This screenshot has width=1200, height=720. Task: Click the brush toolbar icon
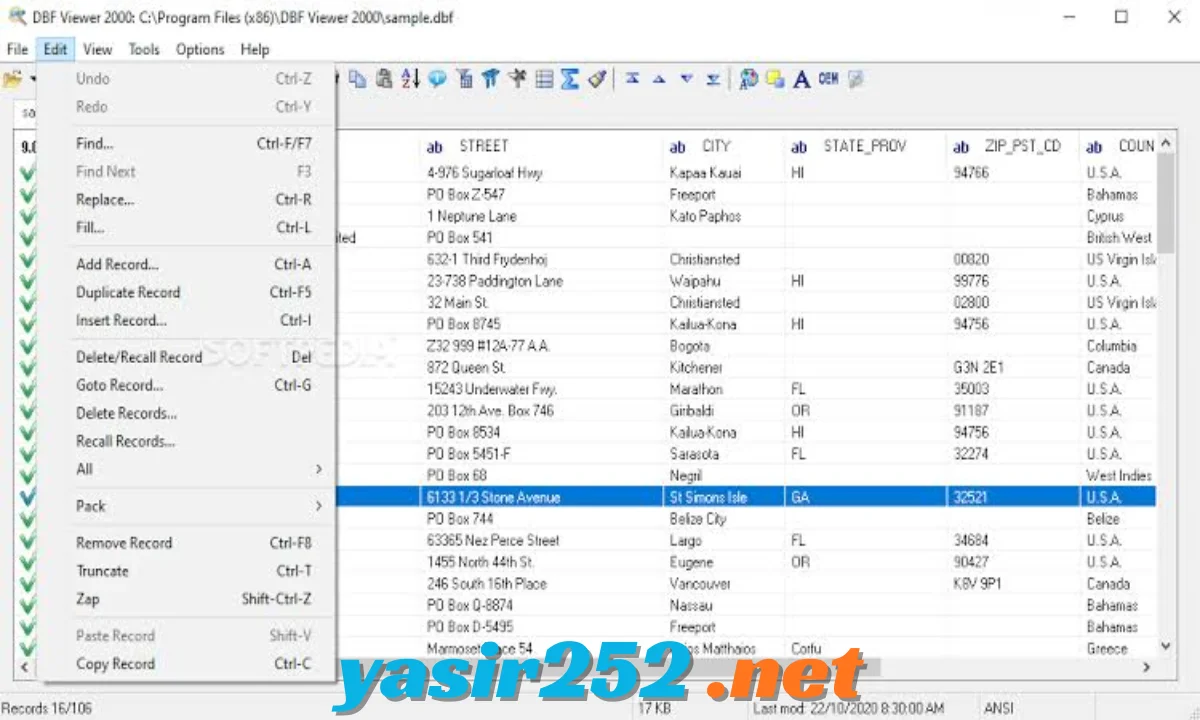pyautogui.click(x=597, y=79)
